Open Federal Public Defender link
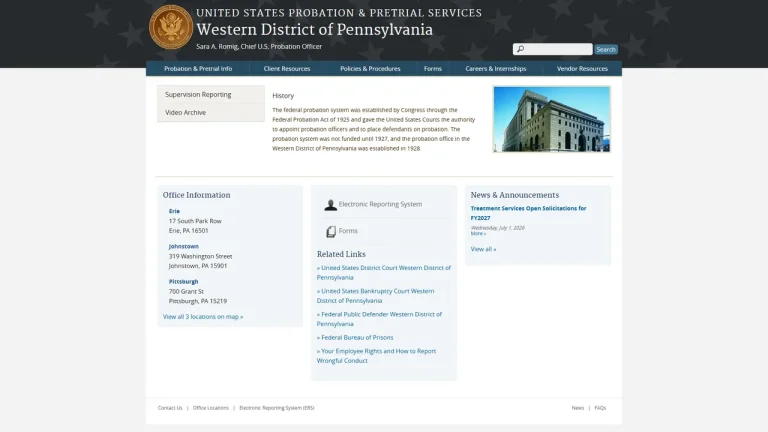The width and height of the screenshot is (768, 432). 379,319
